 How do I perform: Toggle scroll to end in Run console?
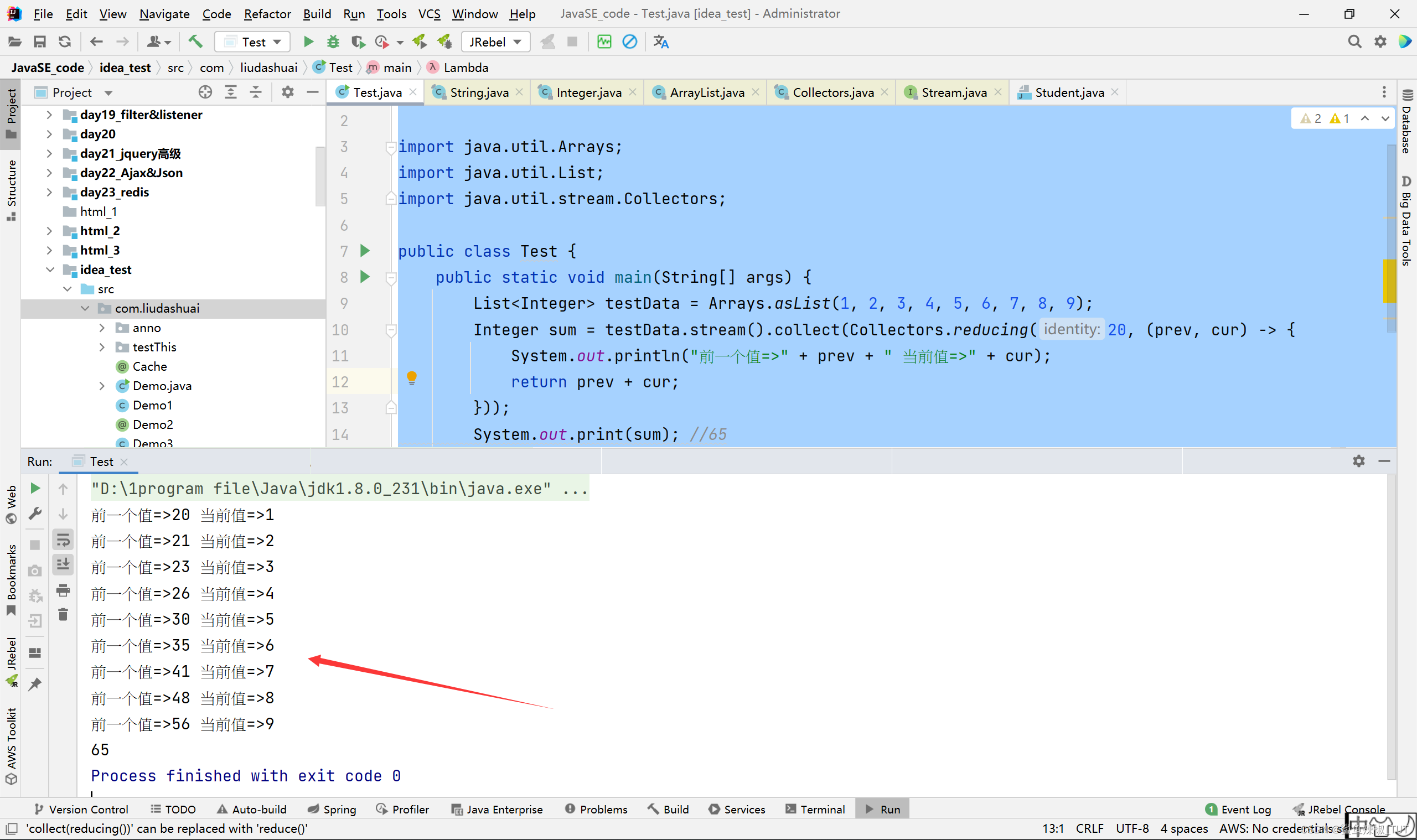(63, 564)
